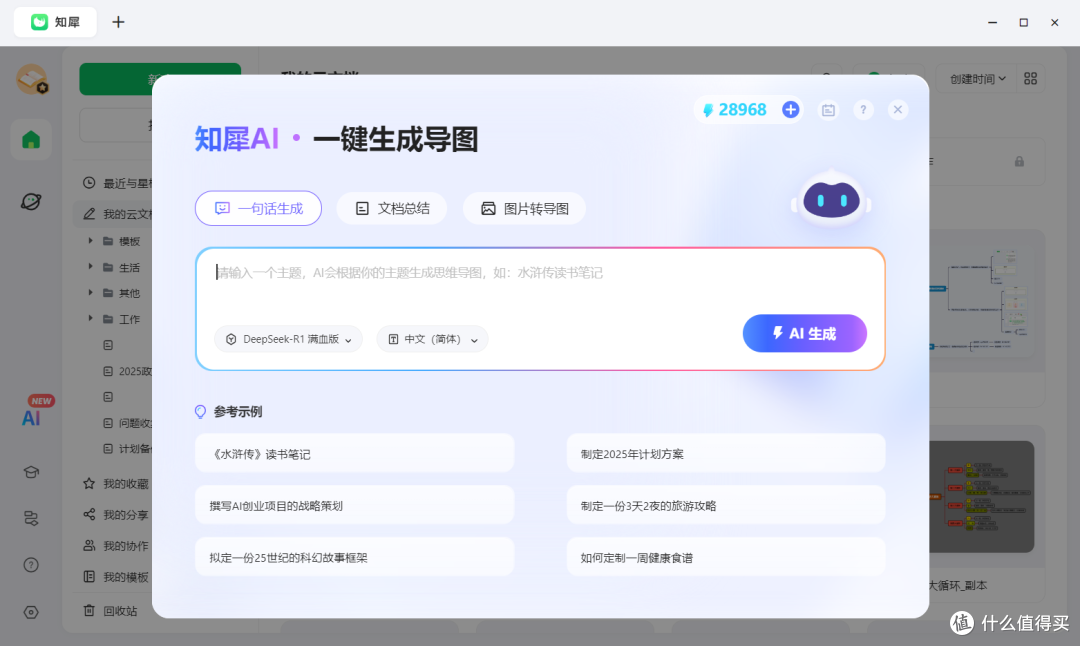
Task: Click the branch structure icon in sidebar
Action: [x=31, y=518]
